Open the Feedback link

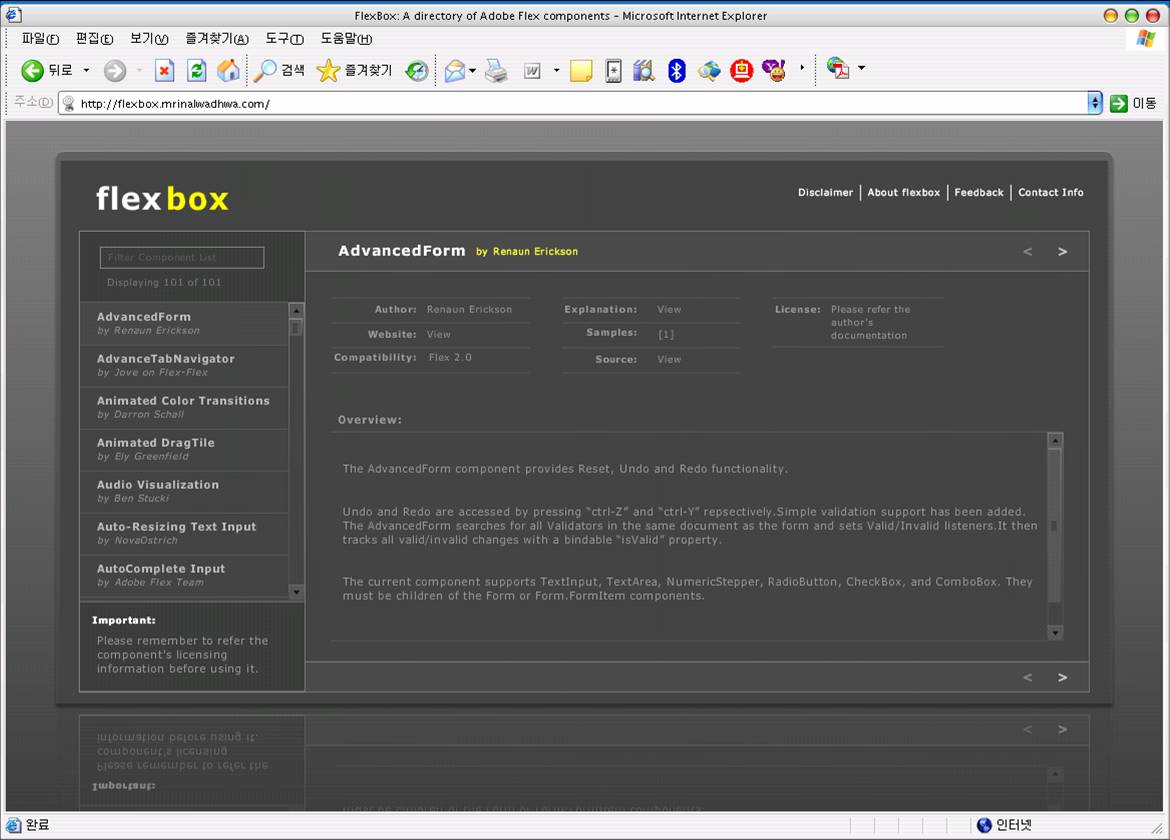(x=979, y=192)
